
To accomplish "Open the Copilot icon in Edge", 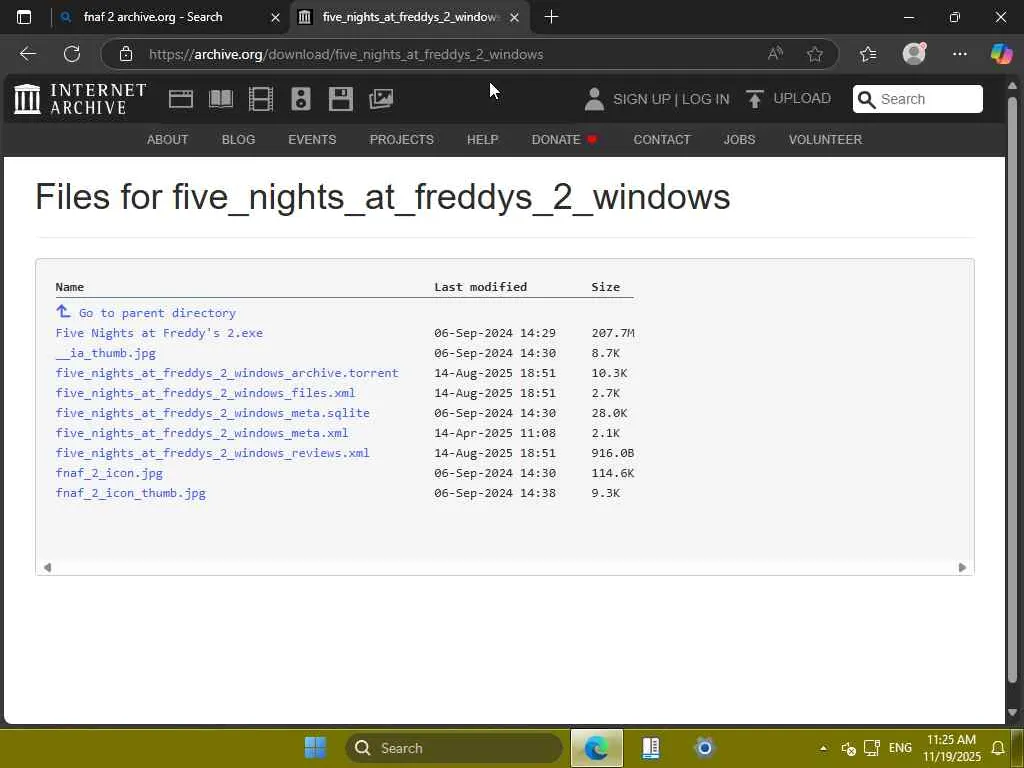I will point(1001,54).
